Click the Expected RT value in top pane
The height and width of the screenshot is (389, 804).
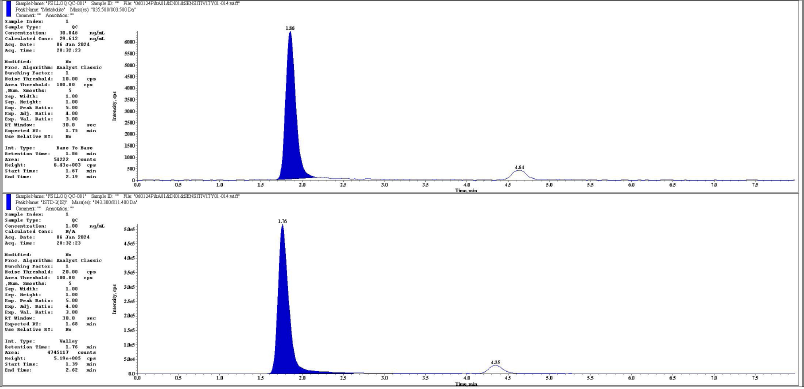coord(72,131)
